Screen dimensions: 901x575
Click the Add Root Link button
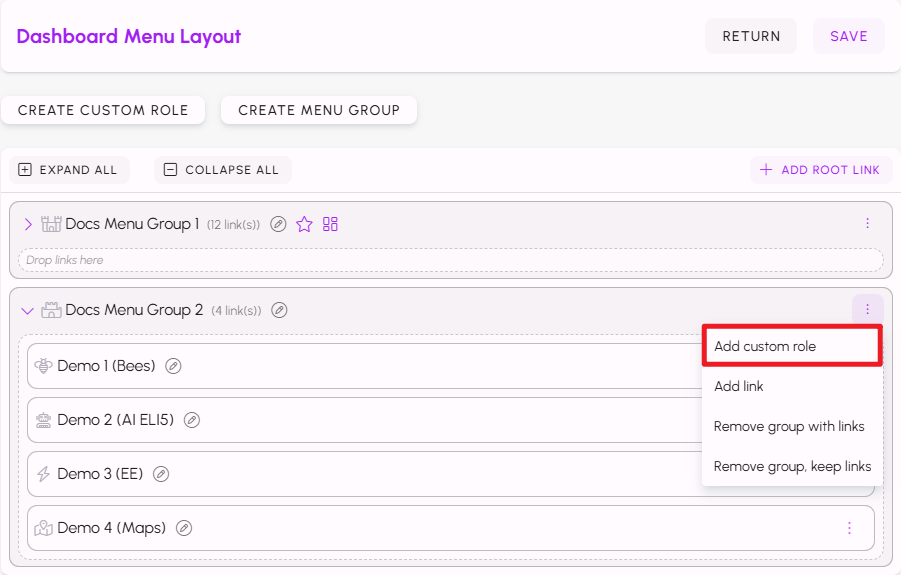pos(821,170)
